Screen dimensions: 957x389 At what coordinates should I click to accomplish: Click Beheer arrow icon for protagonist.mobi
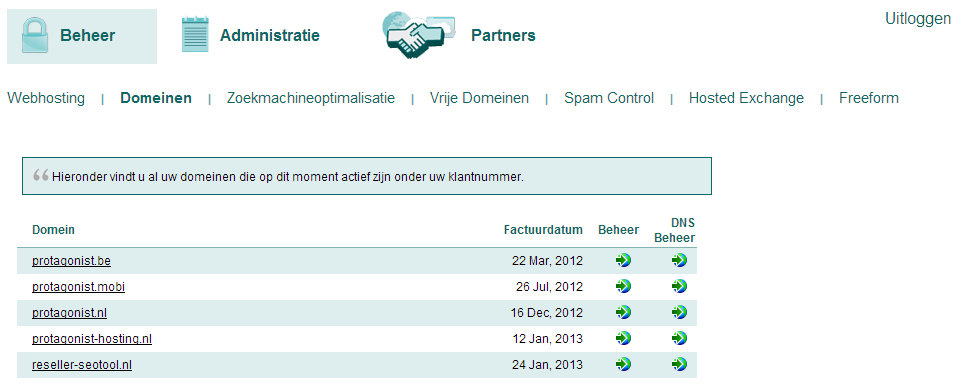pos(623,286)
